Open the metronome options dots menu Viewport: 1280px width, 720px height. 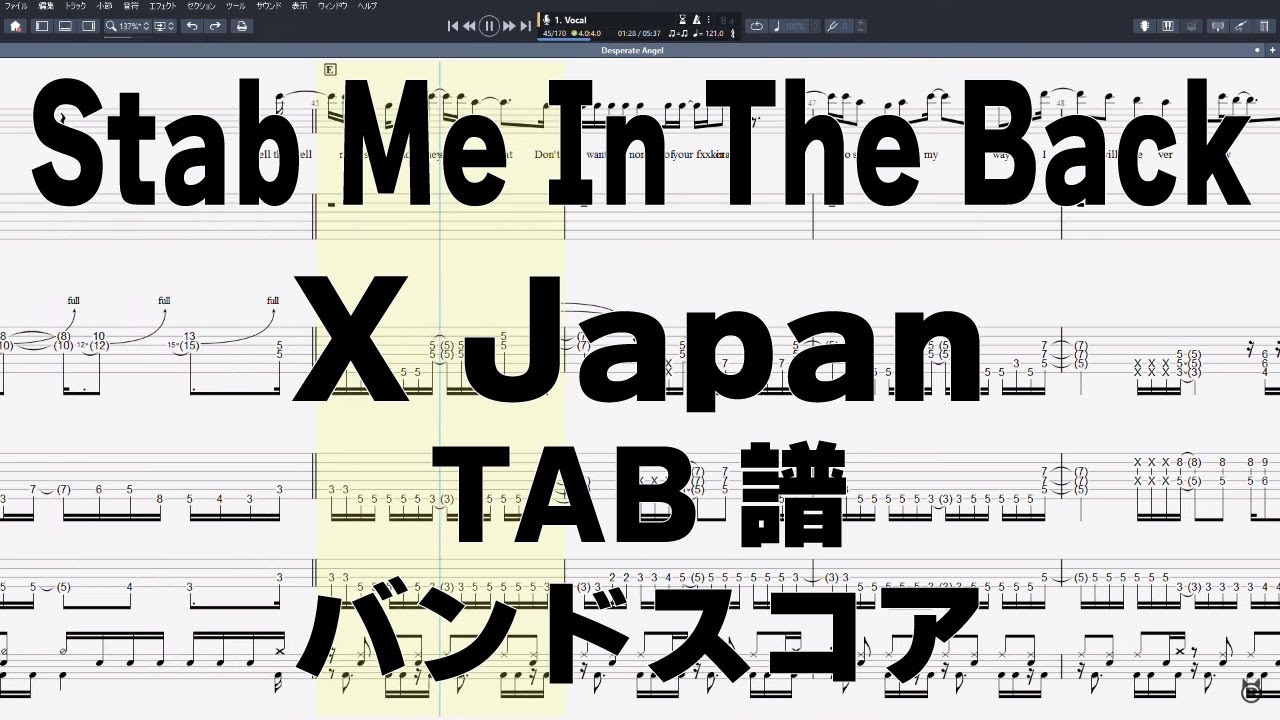point(709,20)
